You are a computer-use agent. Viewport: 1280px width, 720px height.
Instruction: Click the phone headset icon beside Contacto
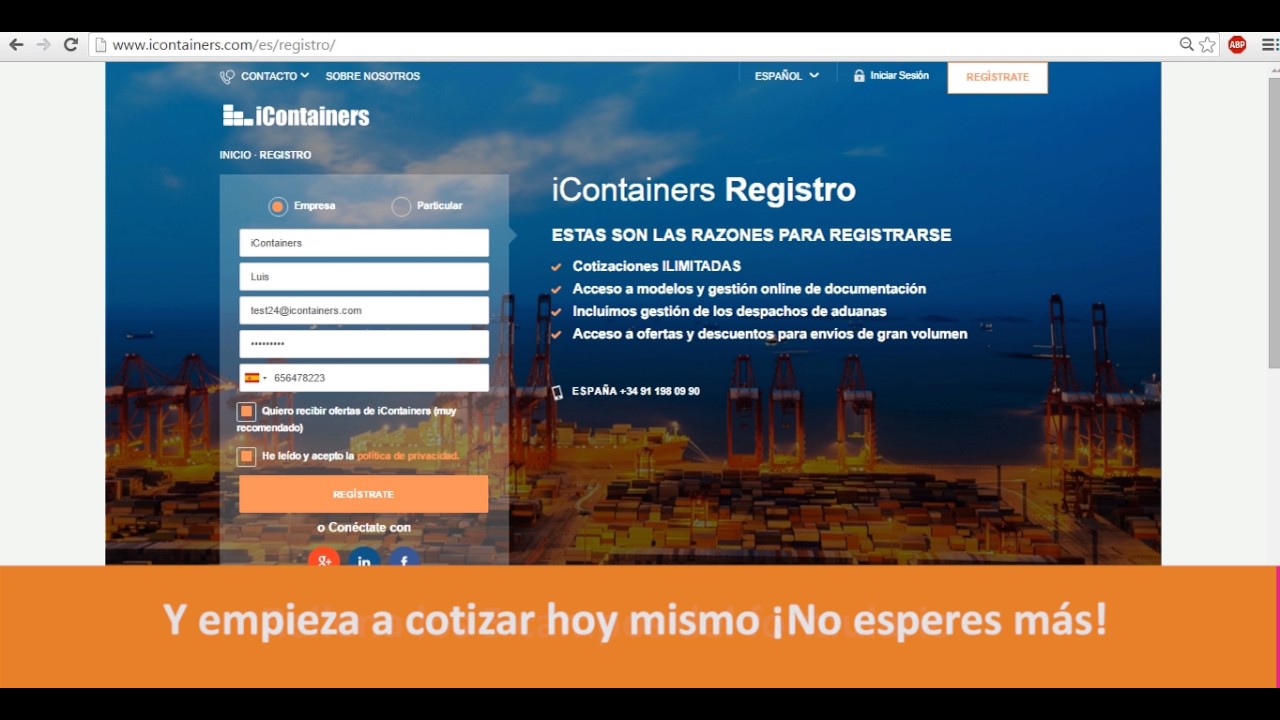point(227,76)
